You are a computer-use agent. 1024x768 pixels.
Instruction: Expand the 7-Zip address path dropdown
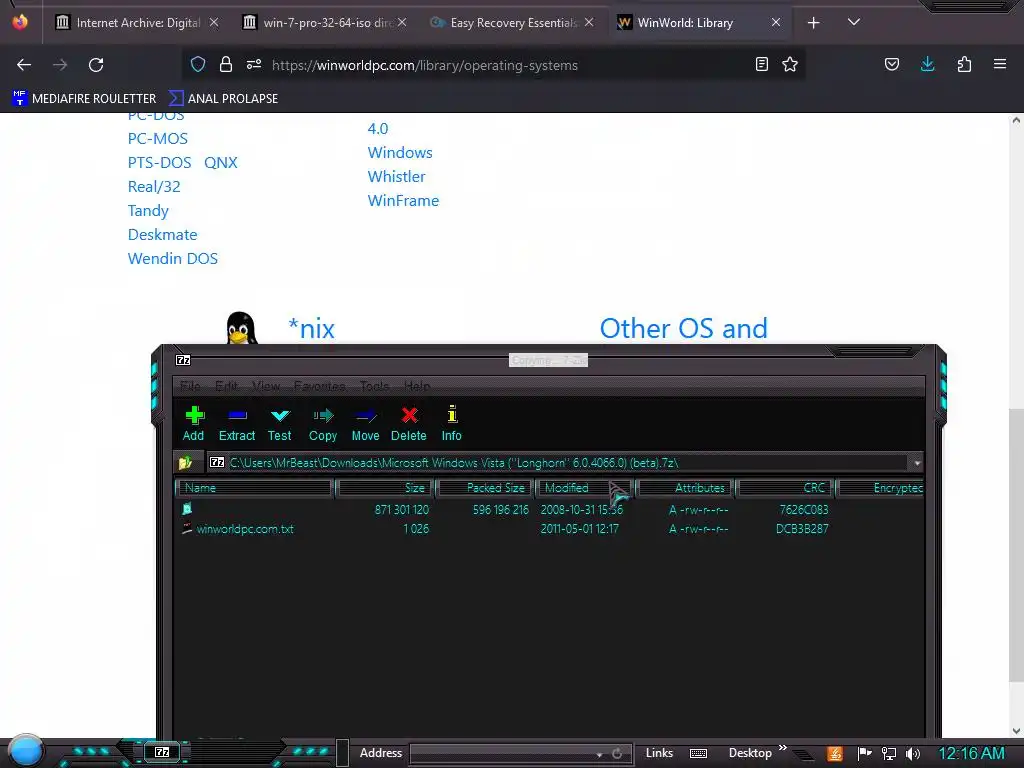tap(917, 463)
